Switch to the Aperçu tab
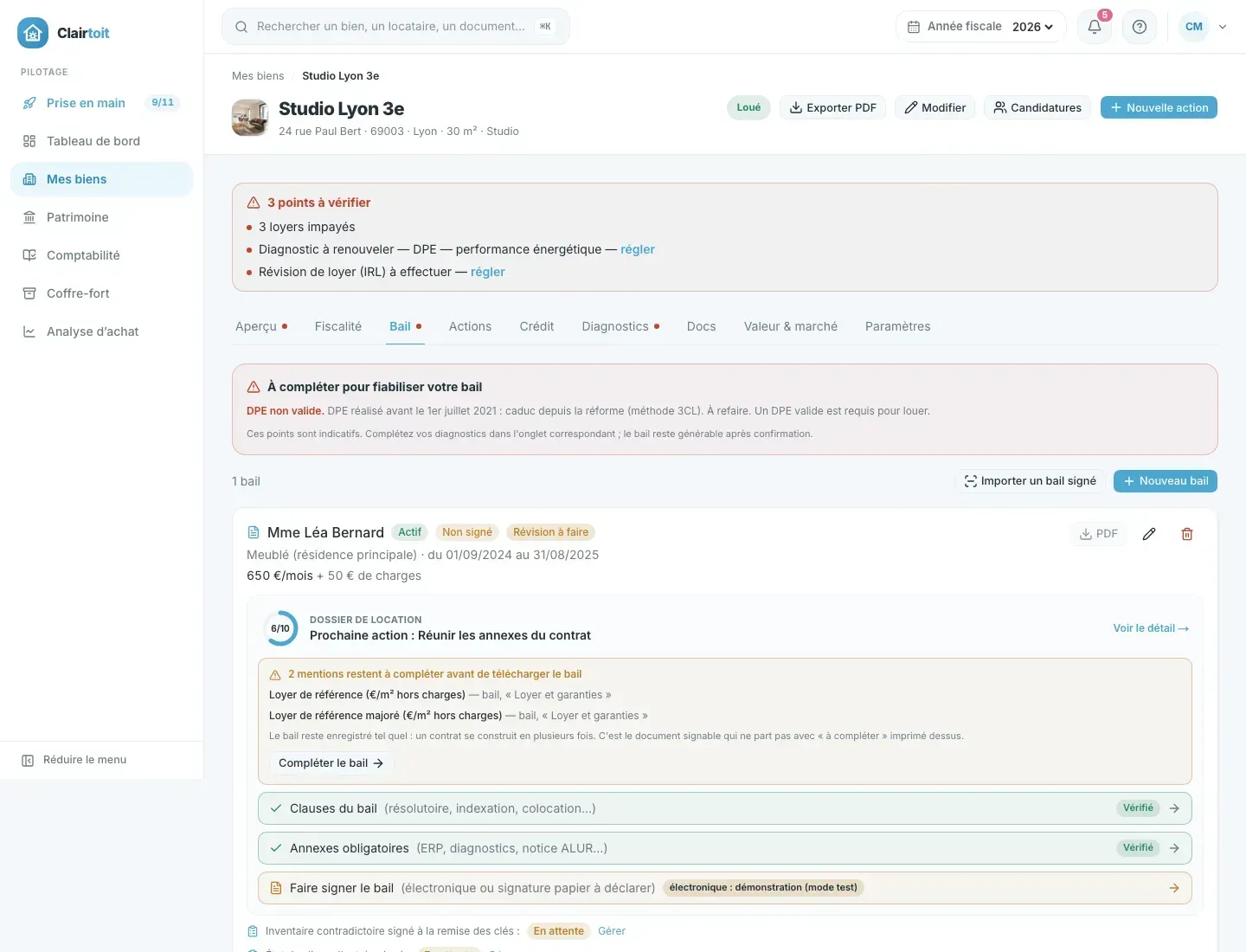Image resolution: width=1246 pixels, height=952 pixels. tap(261, 326)
